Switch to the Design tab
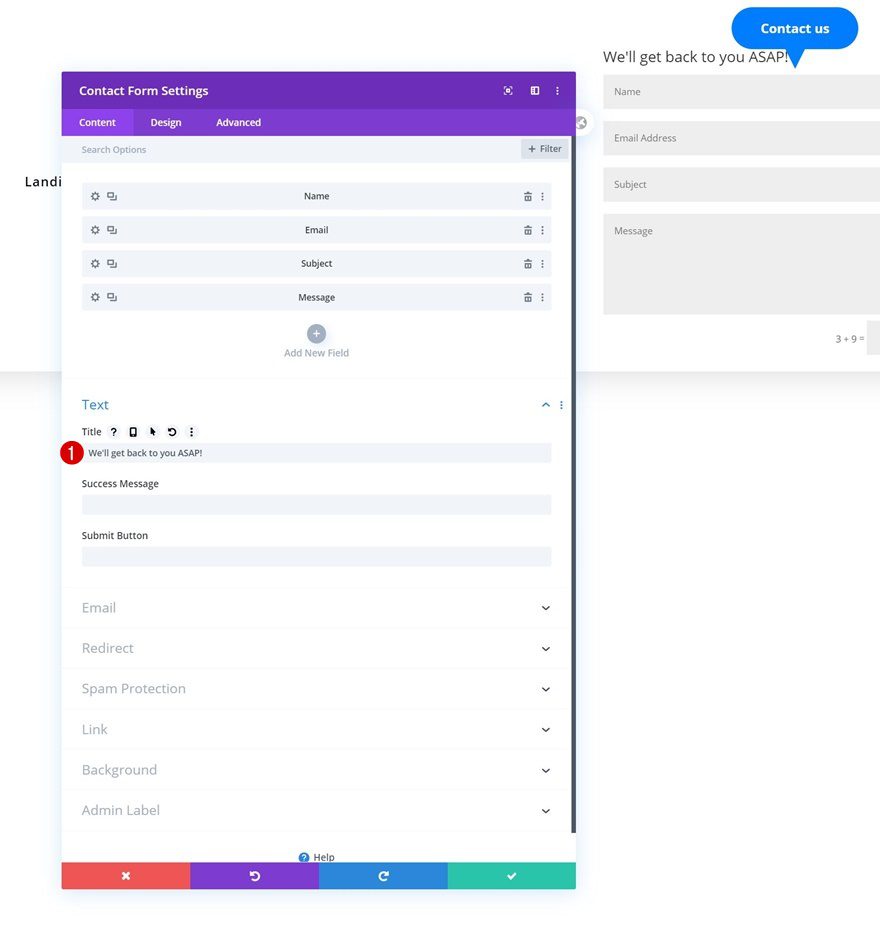 coord(165,122)
